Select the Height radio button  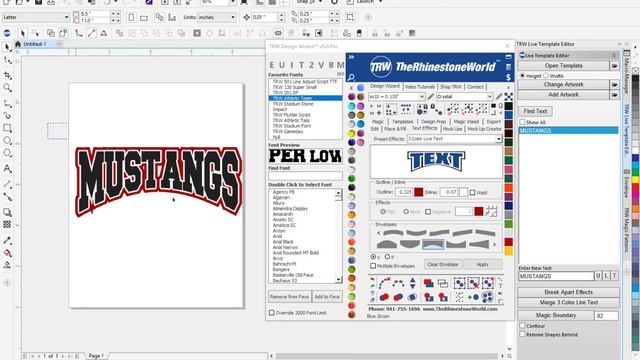point(522,76)
